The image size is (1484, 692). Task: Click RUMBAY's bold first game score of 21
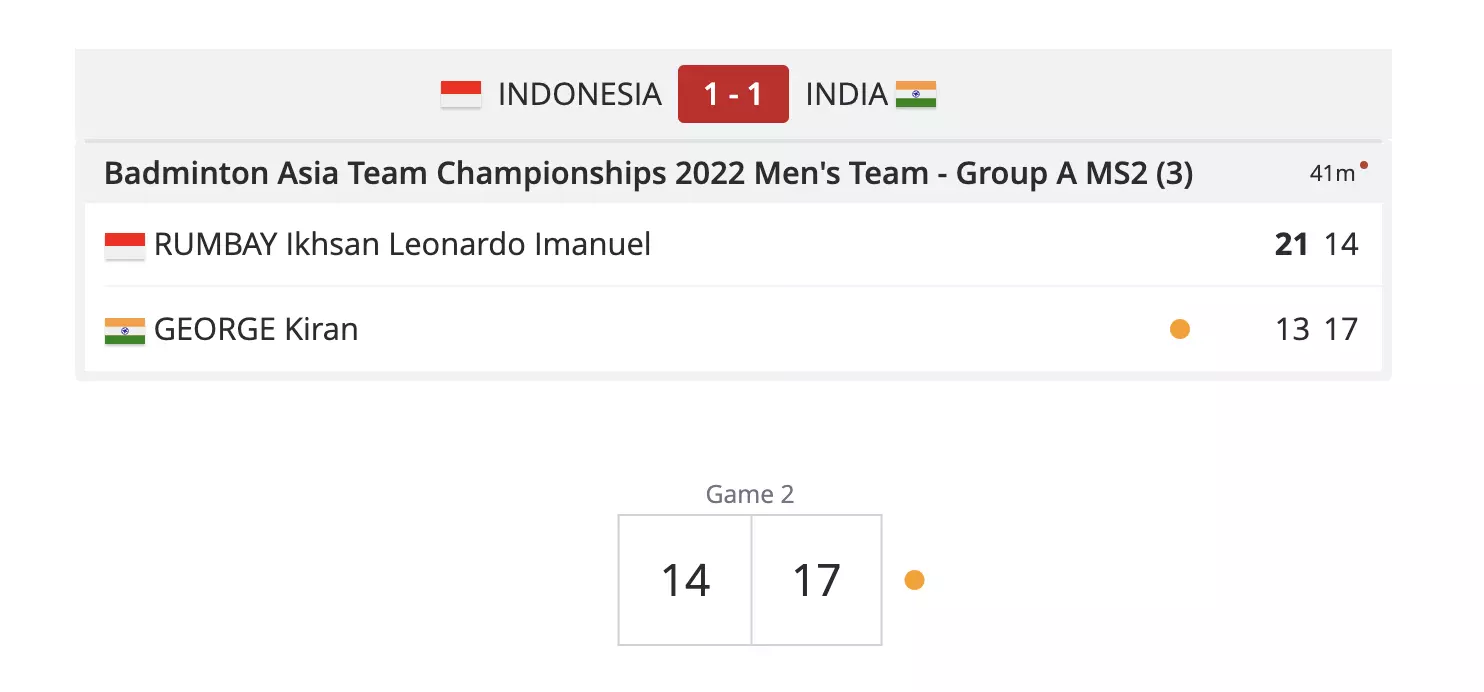(1291, 245)
